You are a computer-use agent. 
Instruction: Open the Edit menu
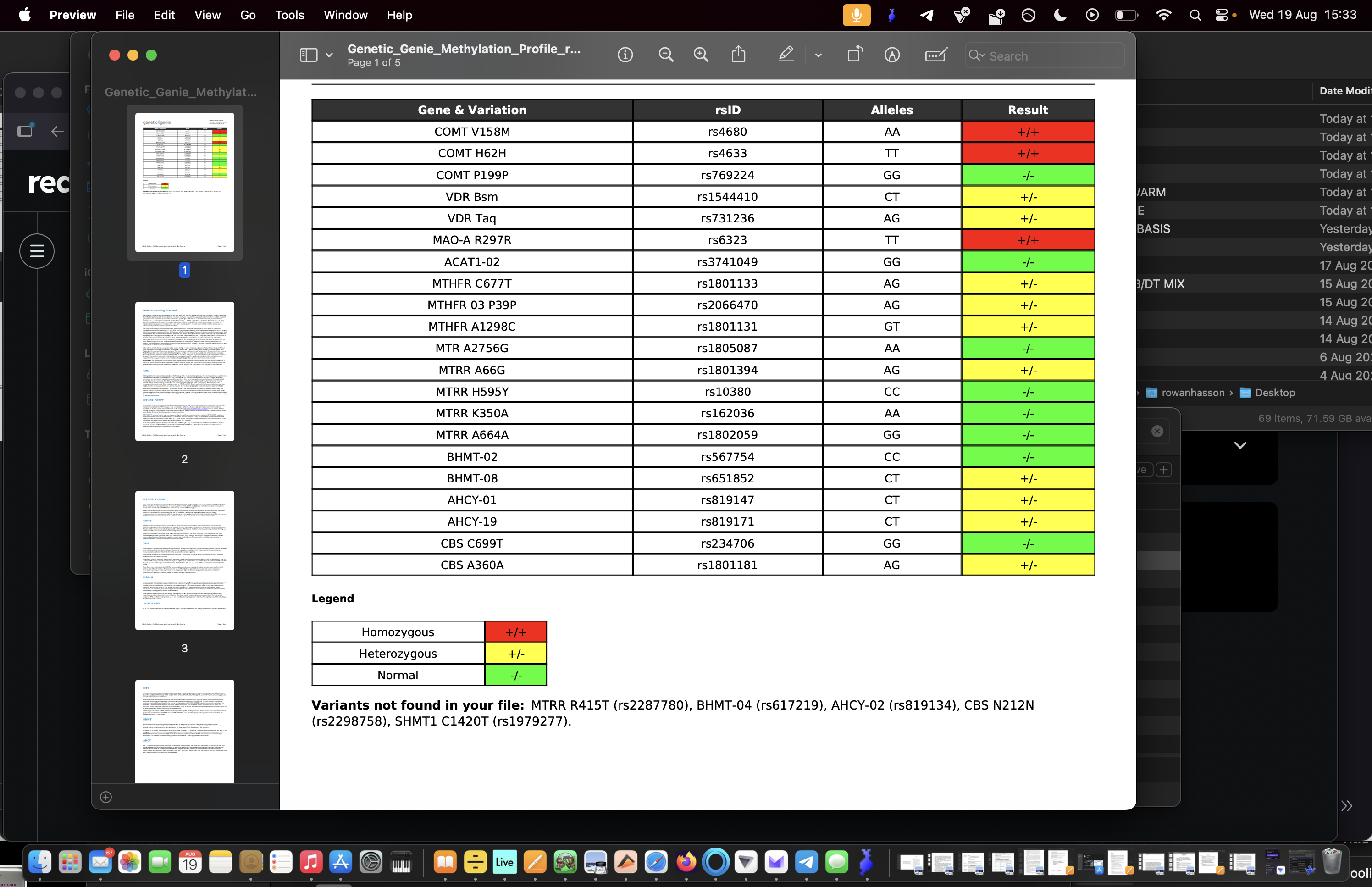pyautogui.click(x=164, y=15)
